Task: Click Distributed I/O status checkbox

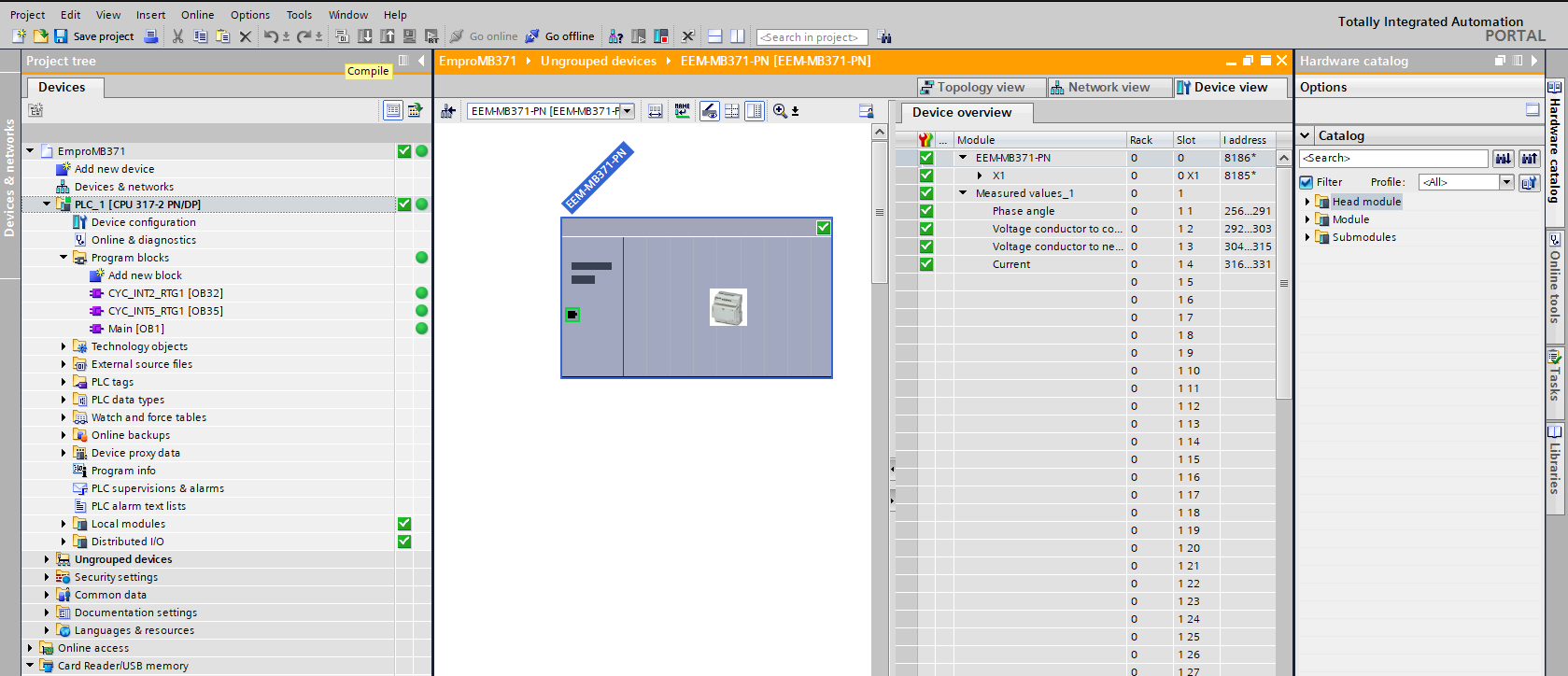Action: [404, 542]
